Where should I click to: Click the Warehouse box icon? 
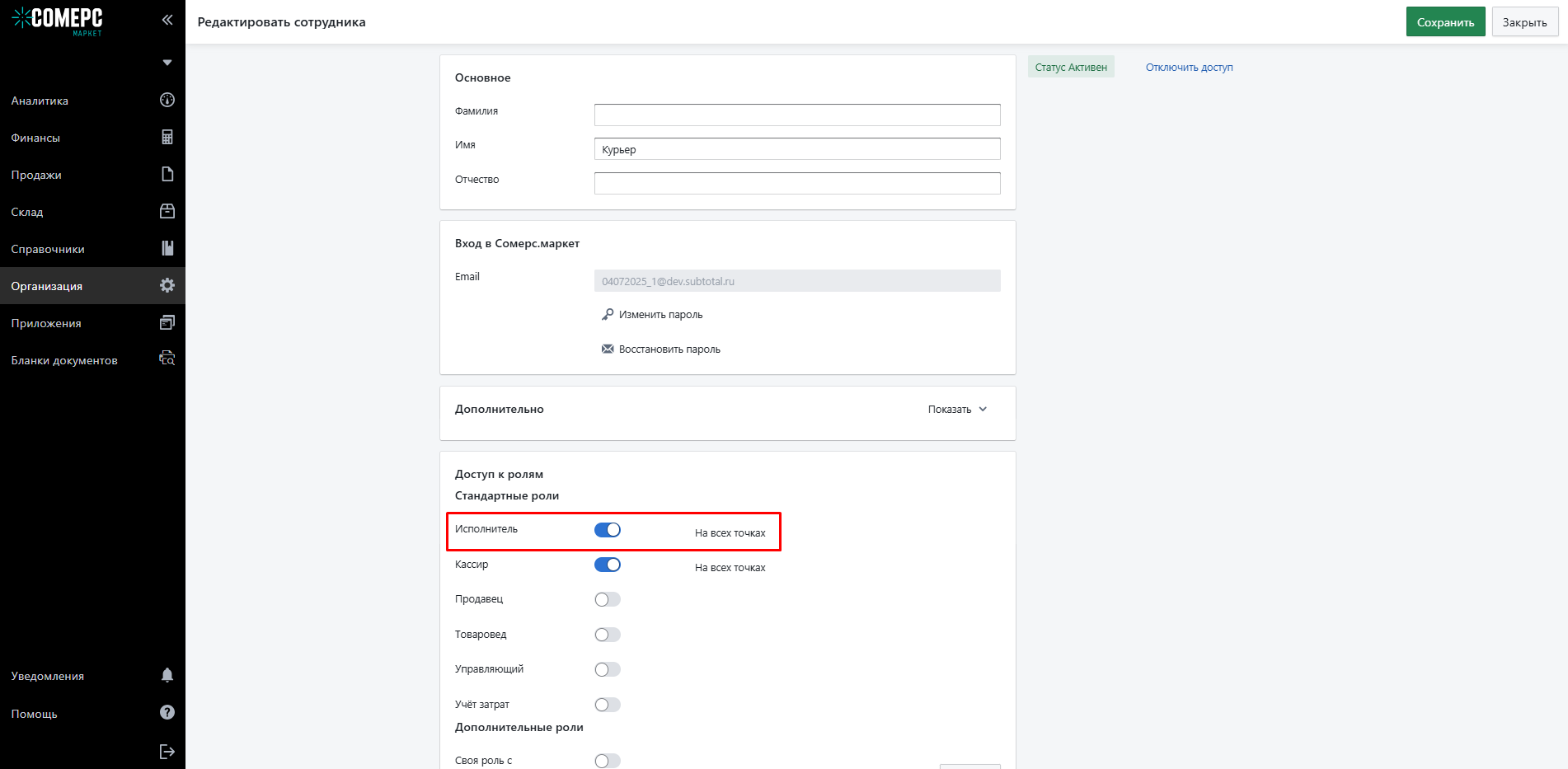[x=167, y=212]
